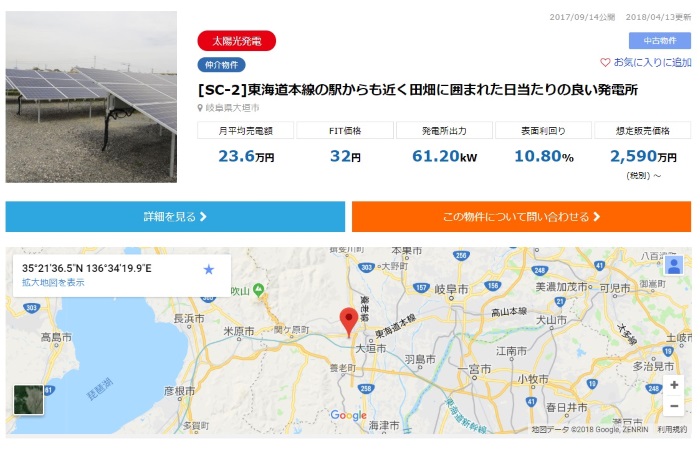Click お気に入りに追加 favorite link
The height and width of the screenshot is (451, 700).
[652, 63]
